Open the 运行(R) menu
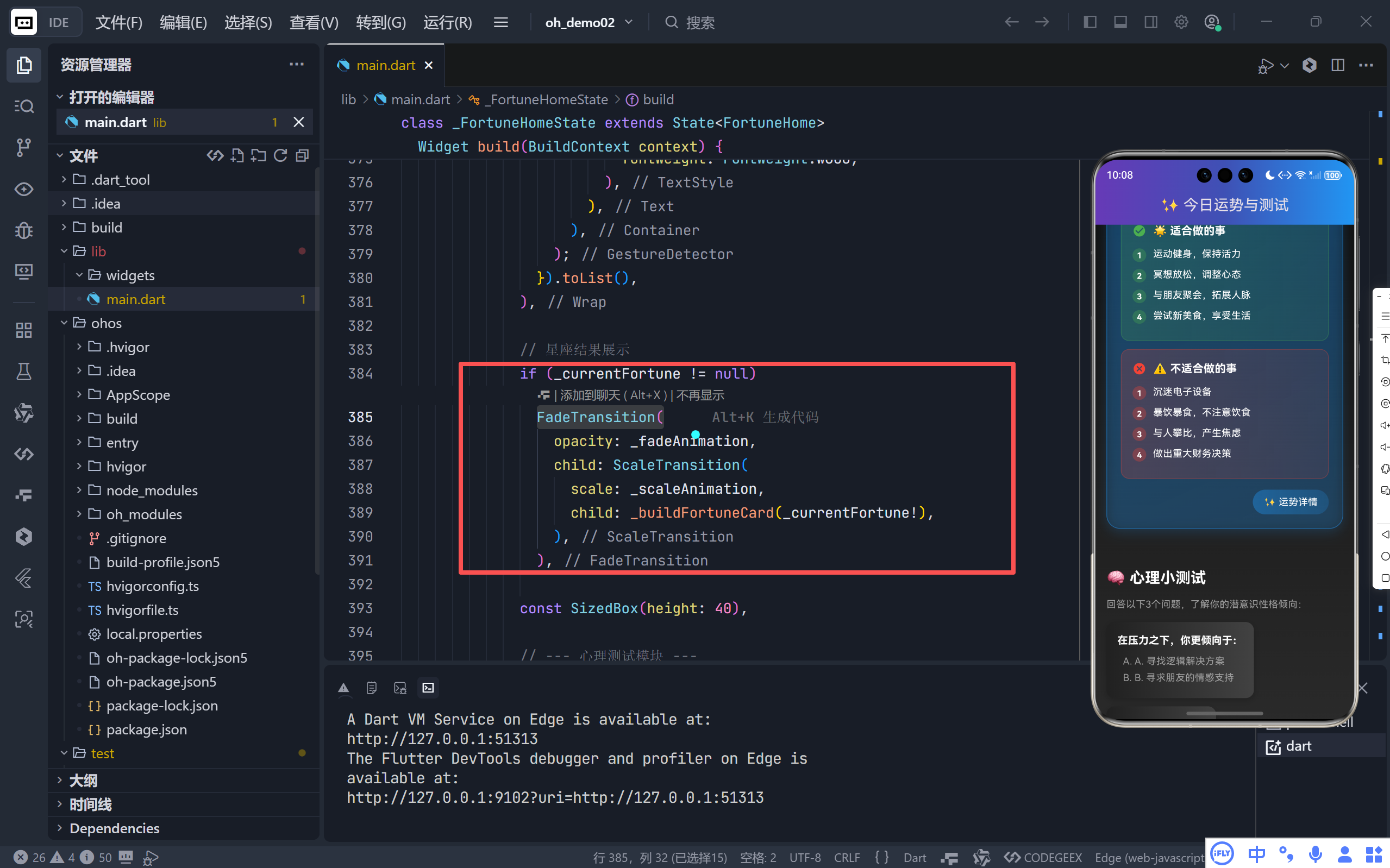Image resolution: width=1390 pixels, height=868 pixels. [447, 22]
